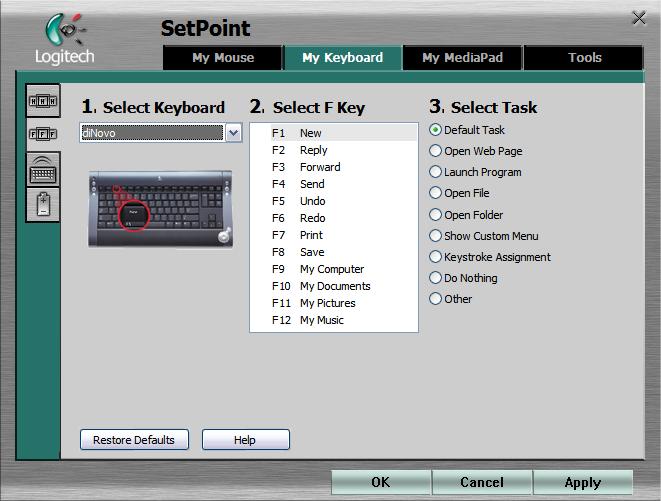Open the battery status sidebar icon
Viewport: 661px width, 501px height.
[43, 205]
